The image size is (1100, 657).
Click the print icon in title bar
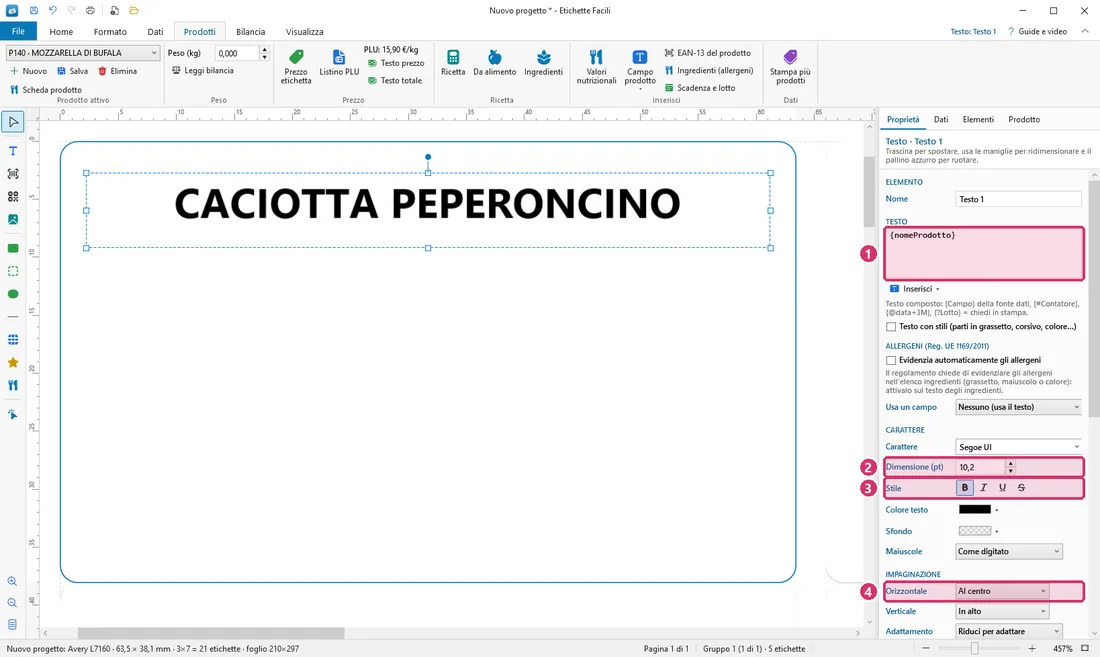coord(90,11)
